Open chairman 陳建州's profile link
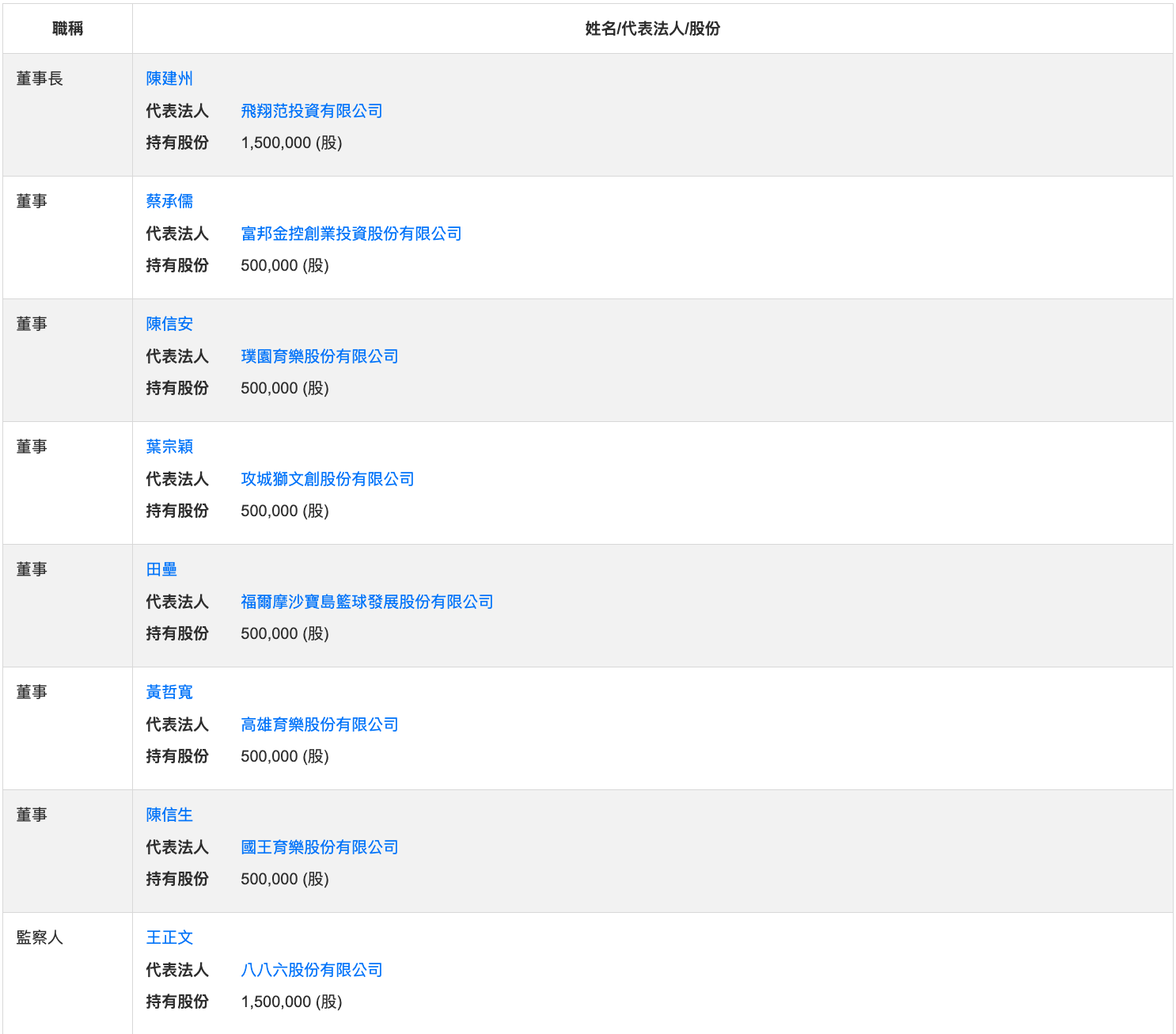Screen dimensions: 1176x1034 (169, 78)
